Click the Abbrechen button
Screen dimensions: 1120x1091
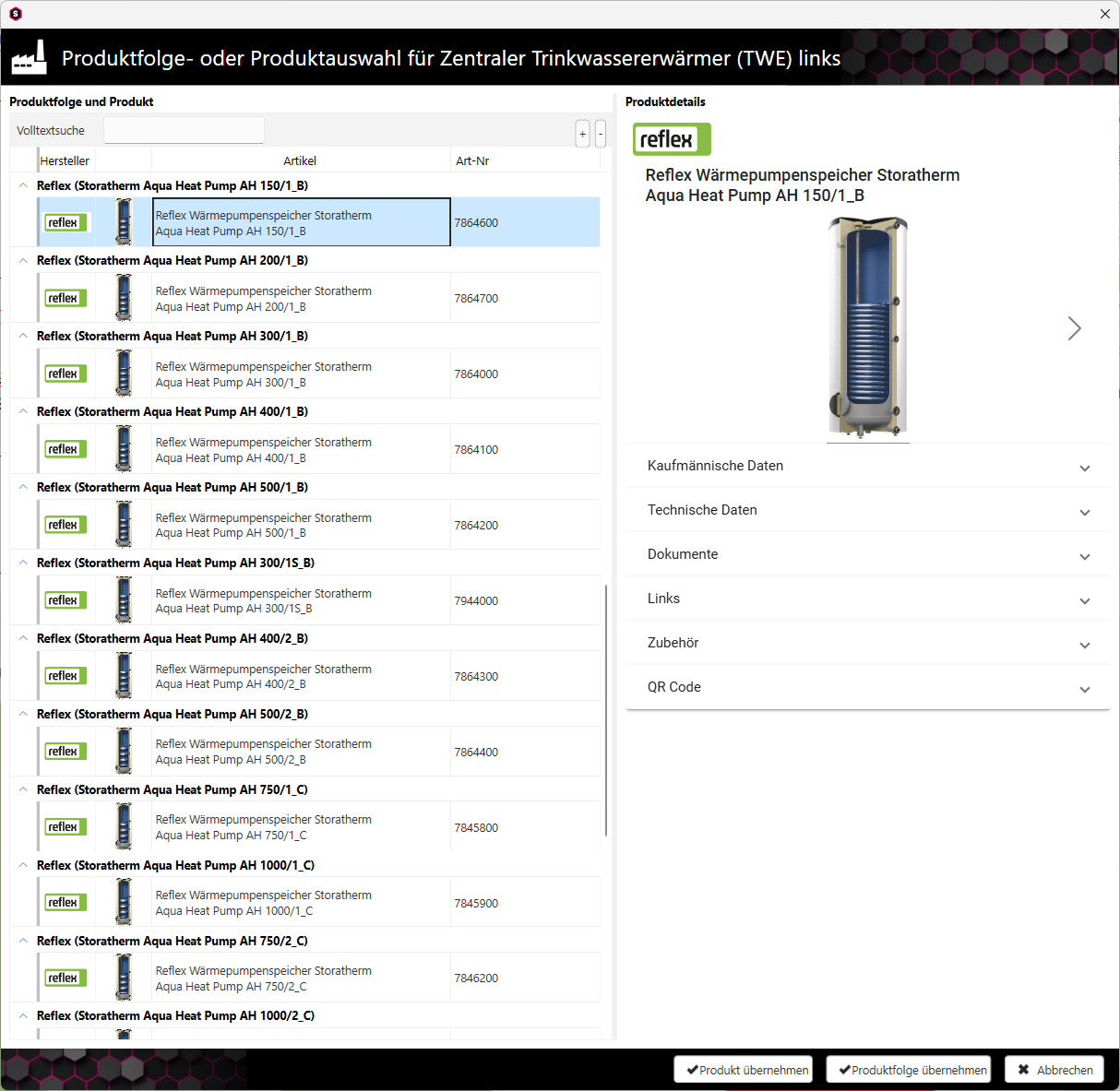coord(1054,1070)
